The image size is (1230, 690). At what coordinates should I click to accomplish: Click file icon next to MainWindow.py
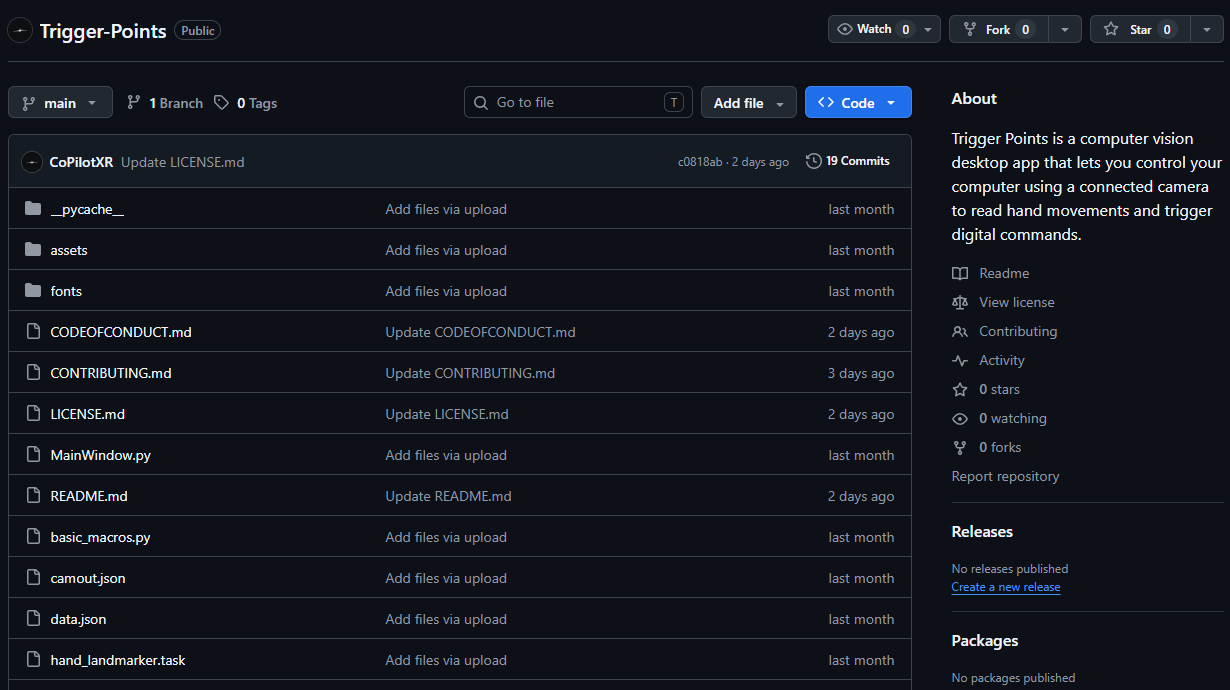33,455
